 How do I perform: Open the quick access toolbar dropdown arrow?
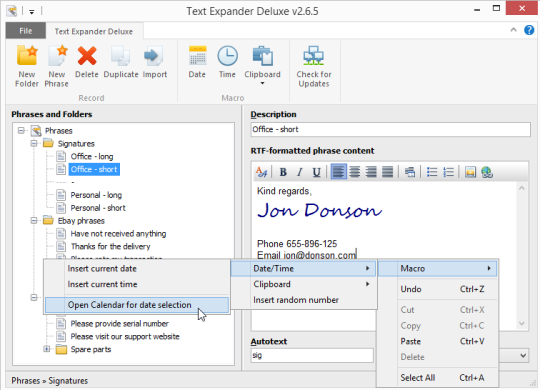pyautogui.click(x=32, y=12)
